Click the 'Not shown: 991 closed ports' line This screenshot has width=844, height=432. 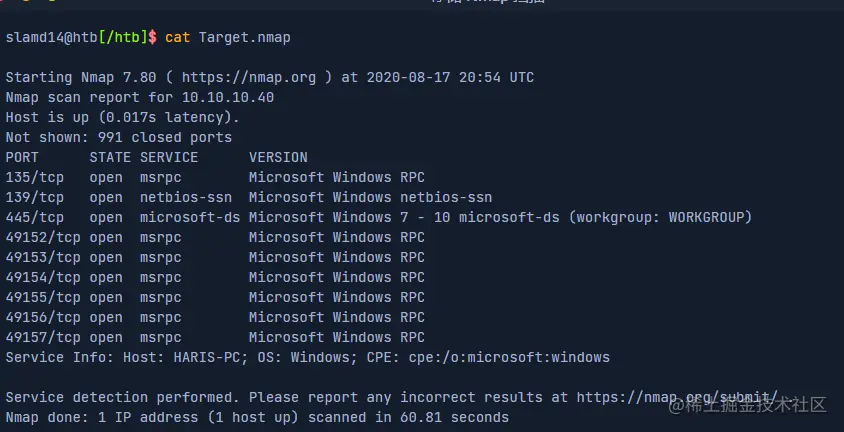[118, 137]
